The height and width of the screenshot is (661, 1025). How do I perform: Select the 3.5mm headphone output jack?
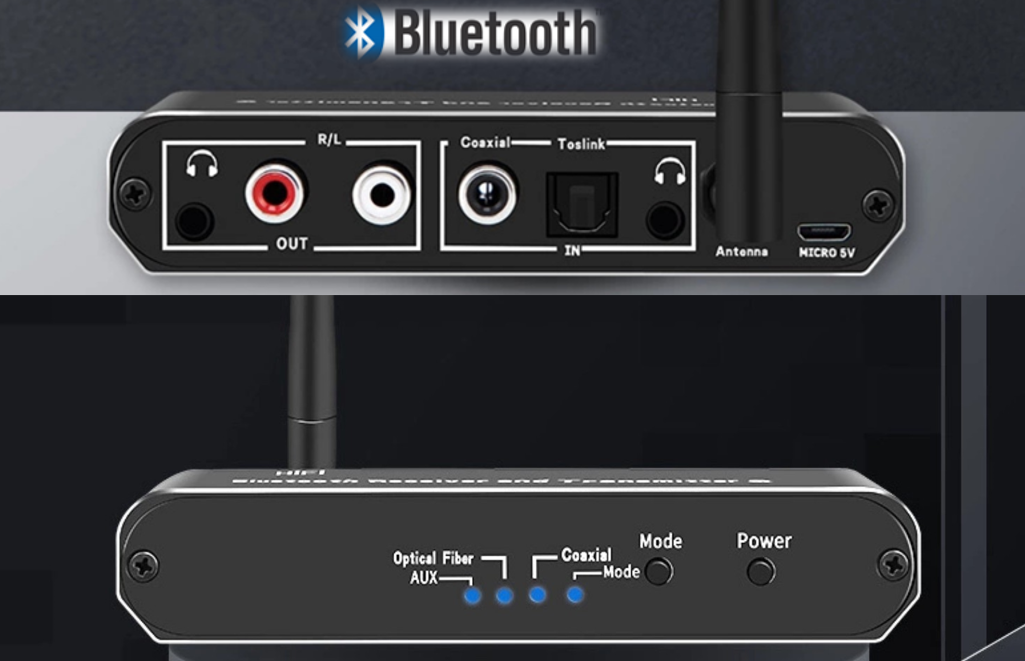pyautogui.click(x=194, y=222)
